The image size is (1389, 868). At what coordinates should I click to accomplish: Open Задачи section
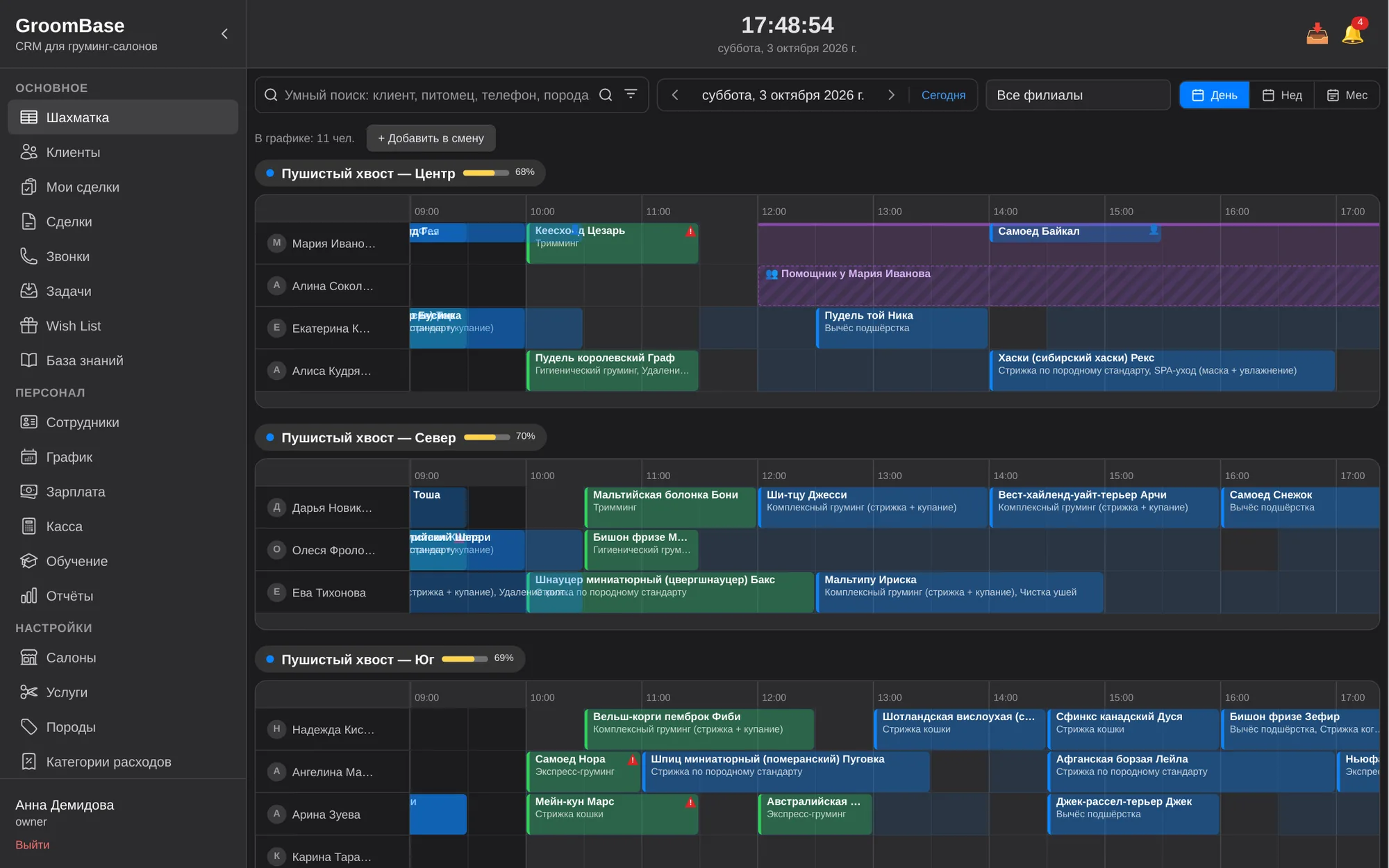(x=123, y=291)
